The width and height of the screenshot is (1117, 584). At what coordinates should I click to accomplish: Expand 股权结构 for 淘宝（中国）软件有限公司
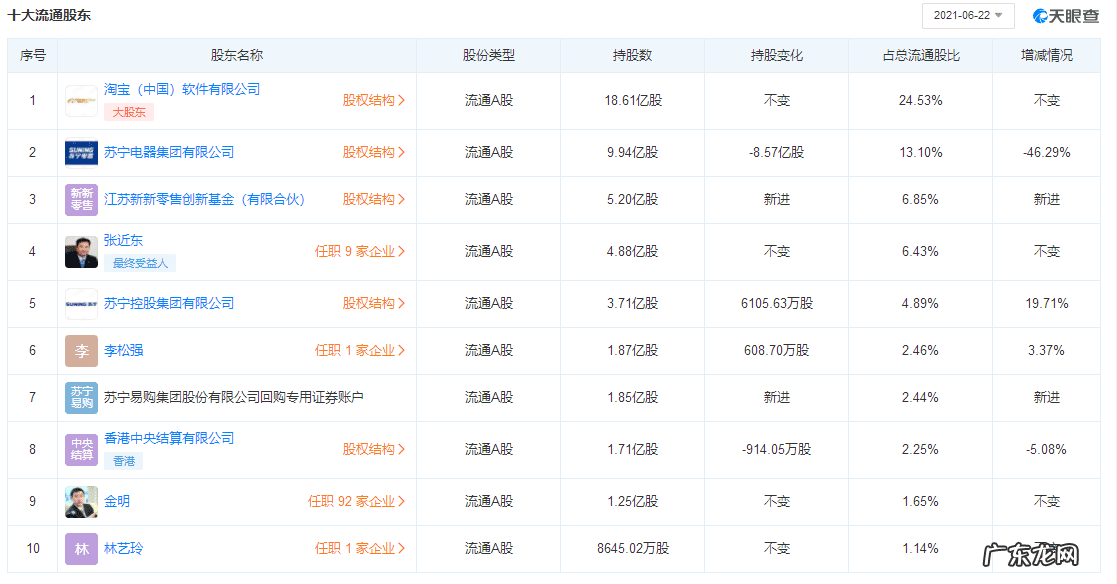point(374,100)
